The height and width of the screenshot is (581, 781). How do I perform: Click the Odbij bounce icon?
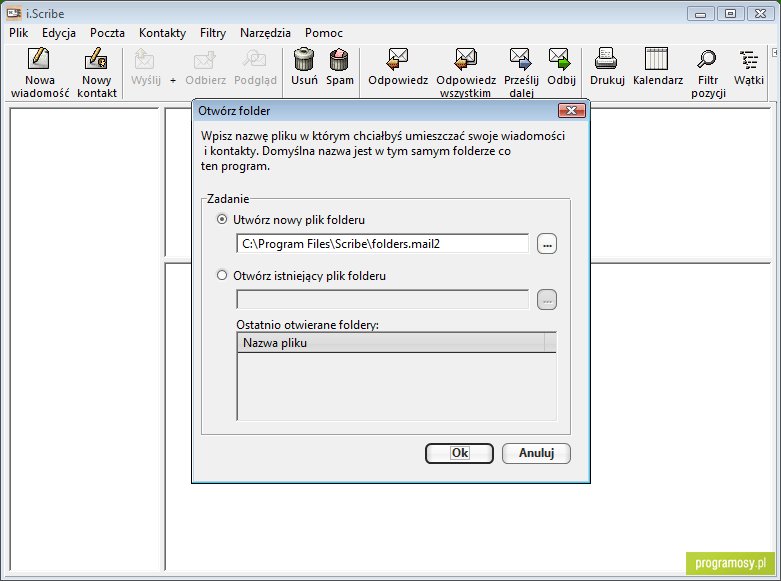[x=560, y=59]
